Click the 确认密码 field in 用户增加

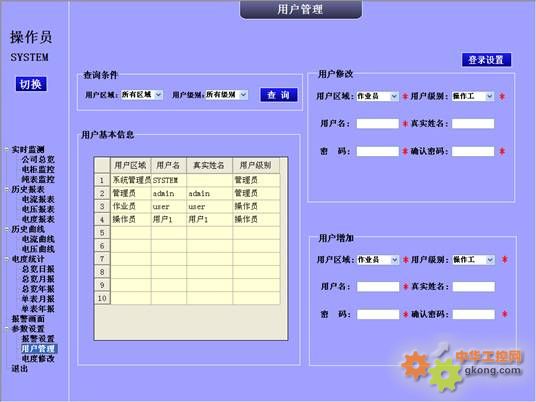[474, 314]
